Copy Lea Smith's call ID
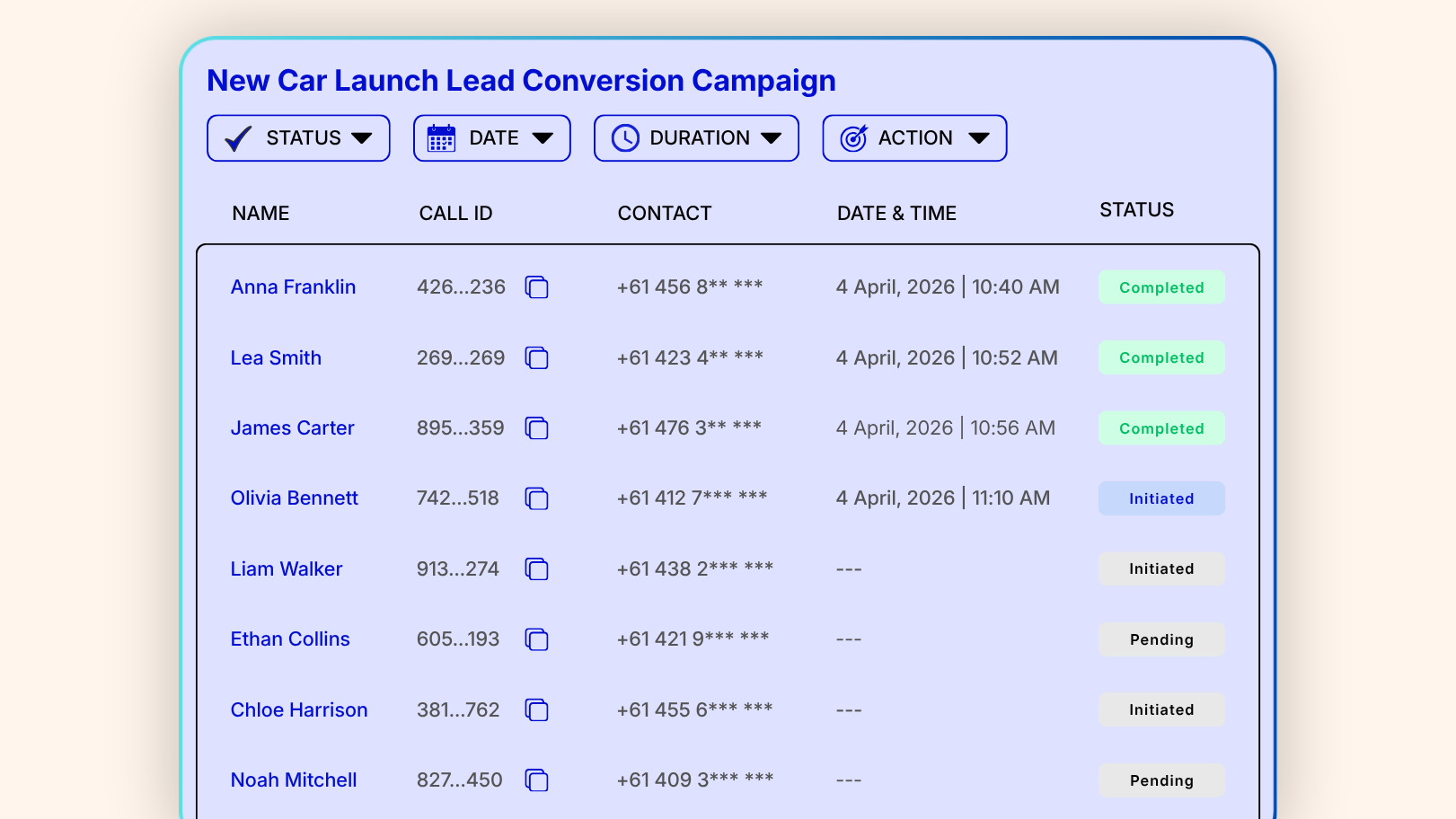This screenshot has width=1456, height=819. coord(536,358)
